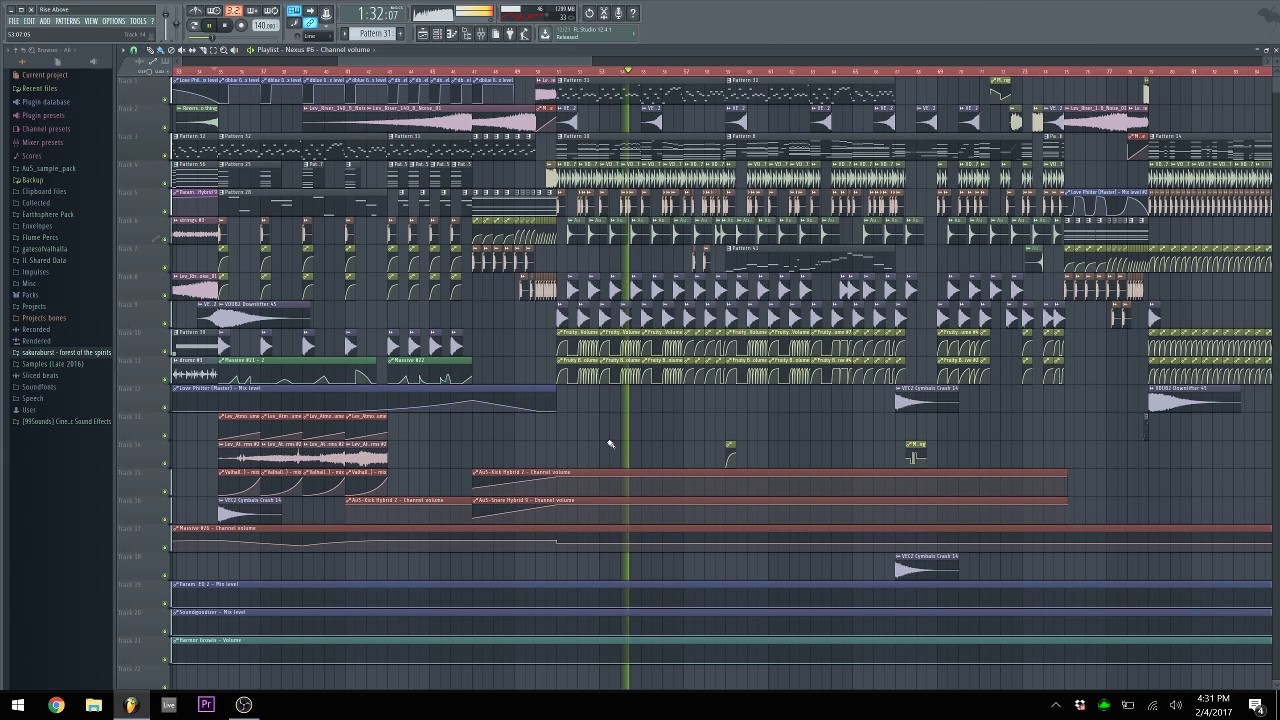
Task: Open the plugin picker plug icon
Action: [510, 34]
